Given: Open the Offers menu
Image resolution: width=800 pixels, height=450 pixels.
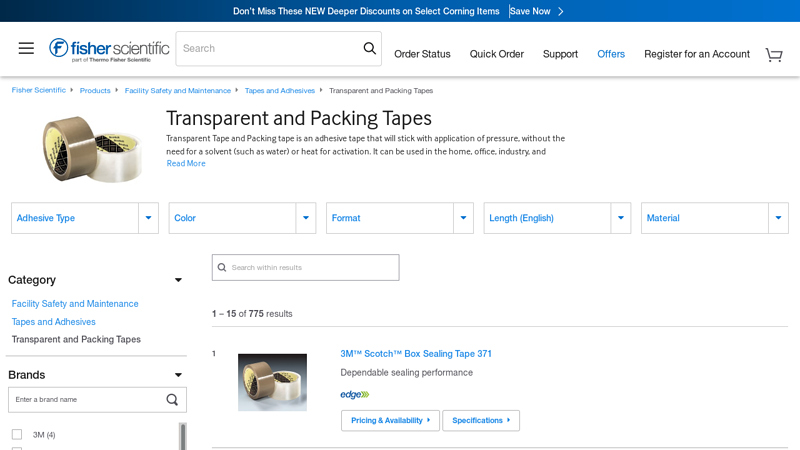Looking at the screenshot, I should click(x=611, y=54).
